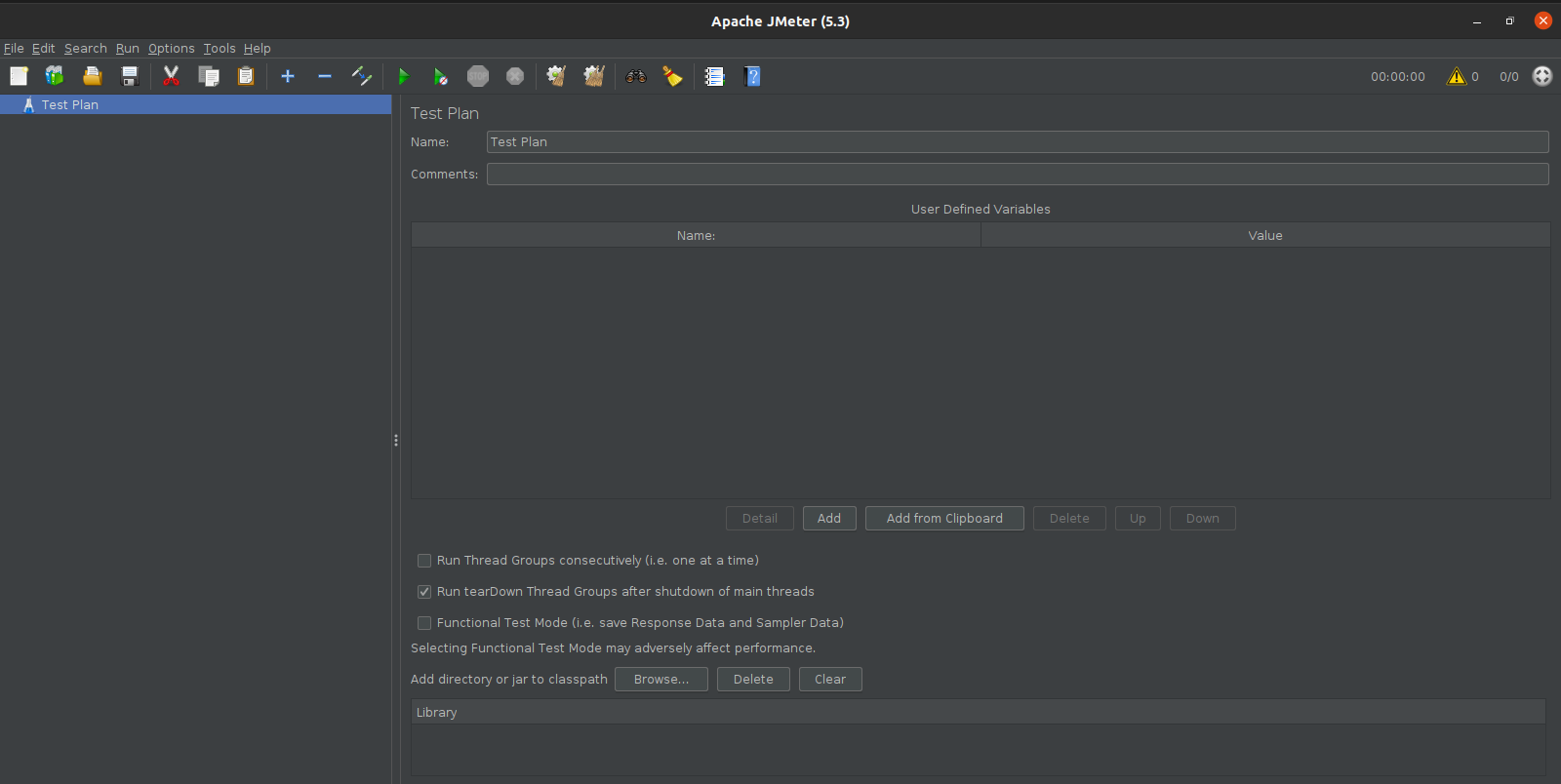Click the Reset Search icon
This screenshot has height=784, width=1561.
673,76
